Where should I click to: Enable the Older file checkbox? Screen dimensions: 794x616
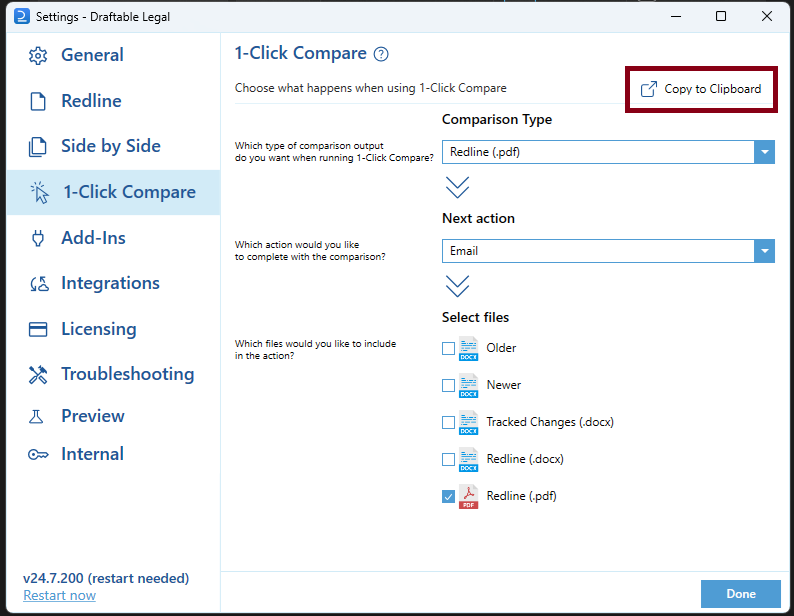click(448, 349)
